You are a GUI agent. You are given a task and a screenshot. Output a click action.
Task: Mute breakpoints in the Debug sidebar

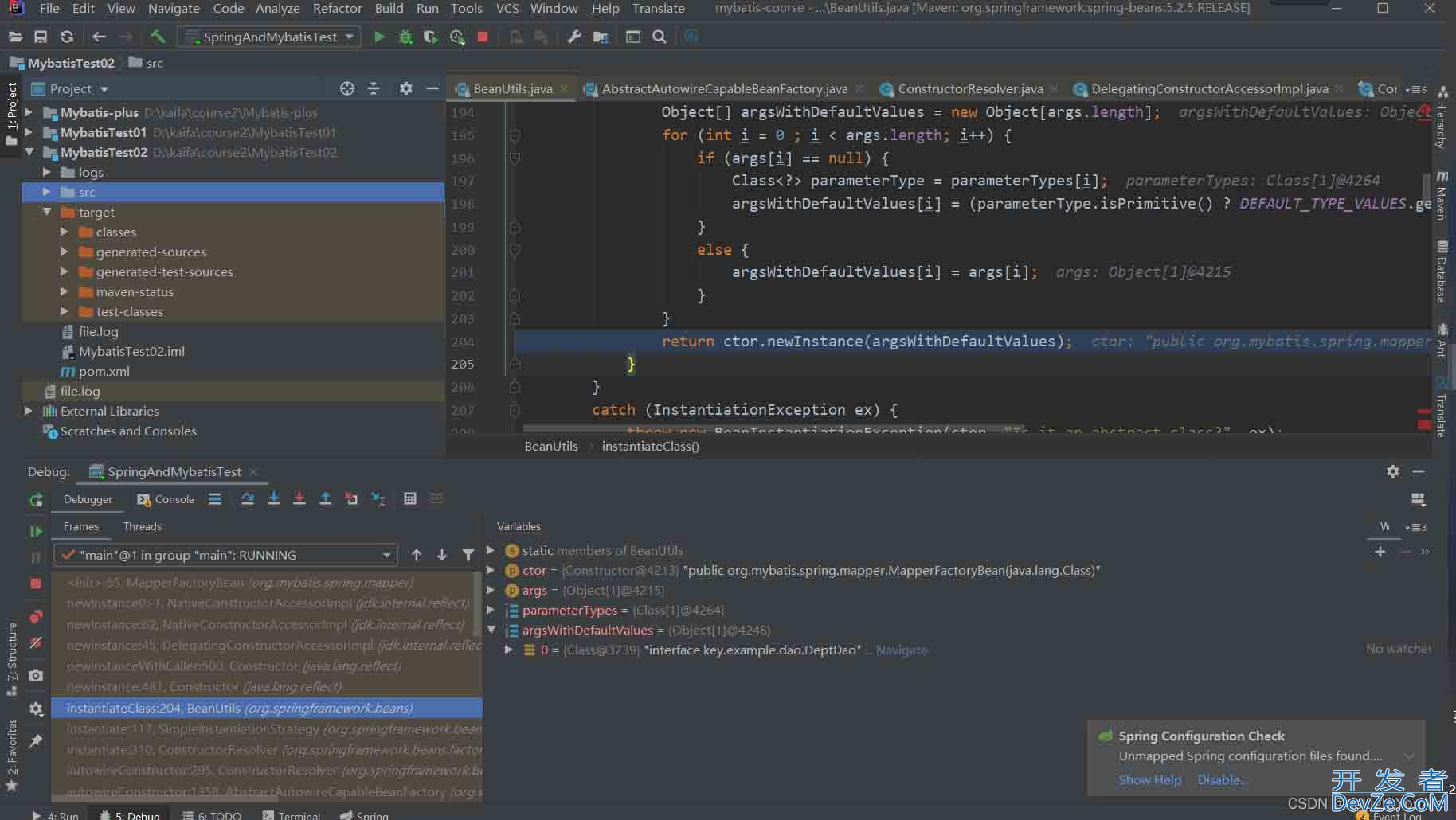[36, 642]
